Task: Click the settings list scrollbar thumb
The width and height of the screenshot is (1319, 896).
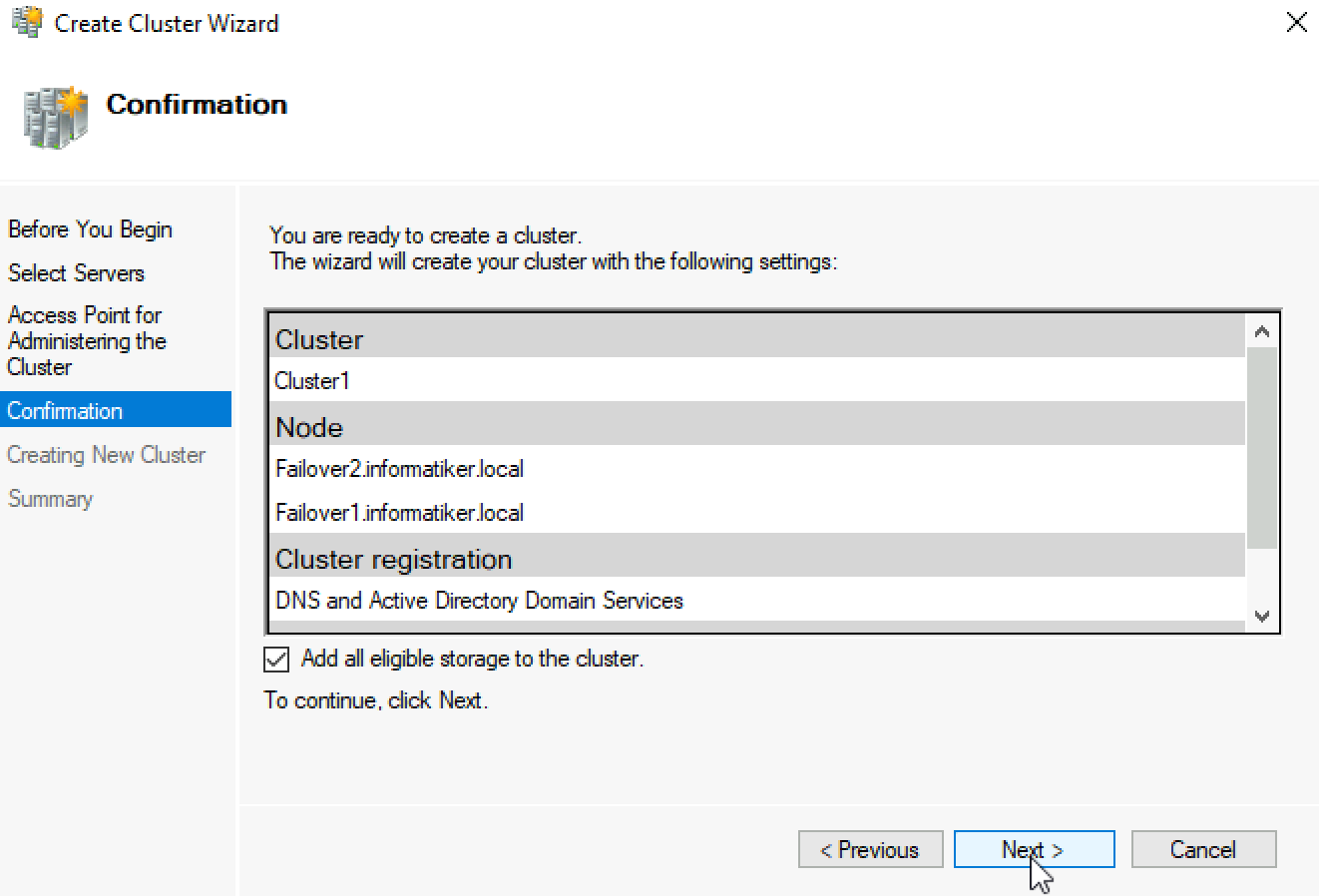Action: 1262,448
